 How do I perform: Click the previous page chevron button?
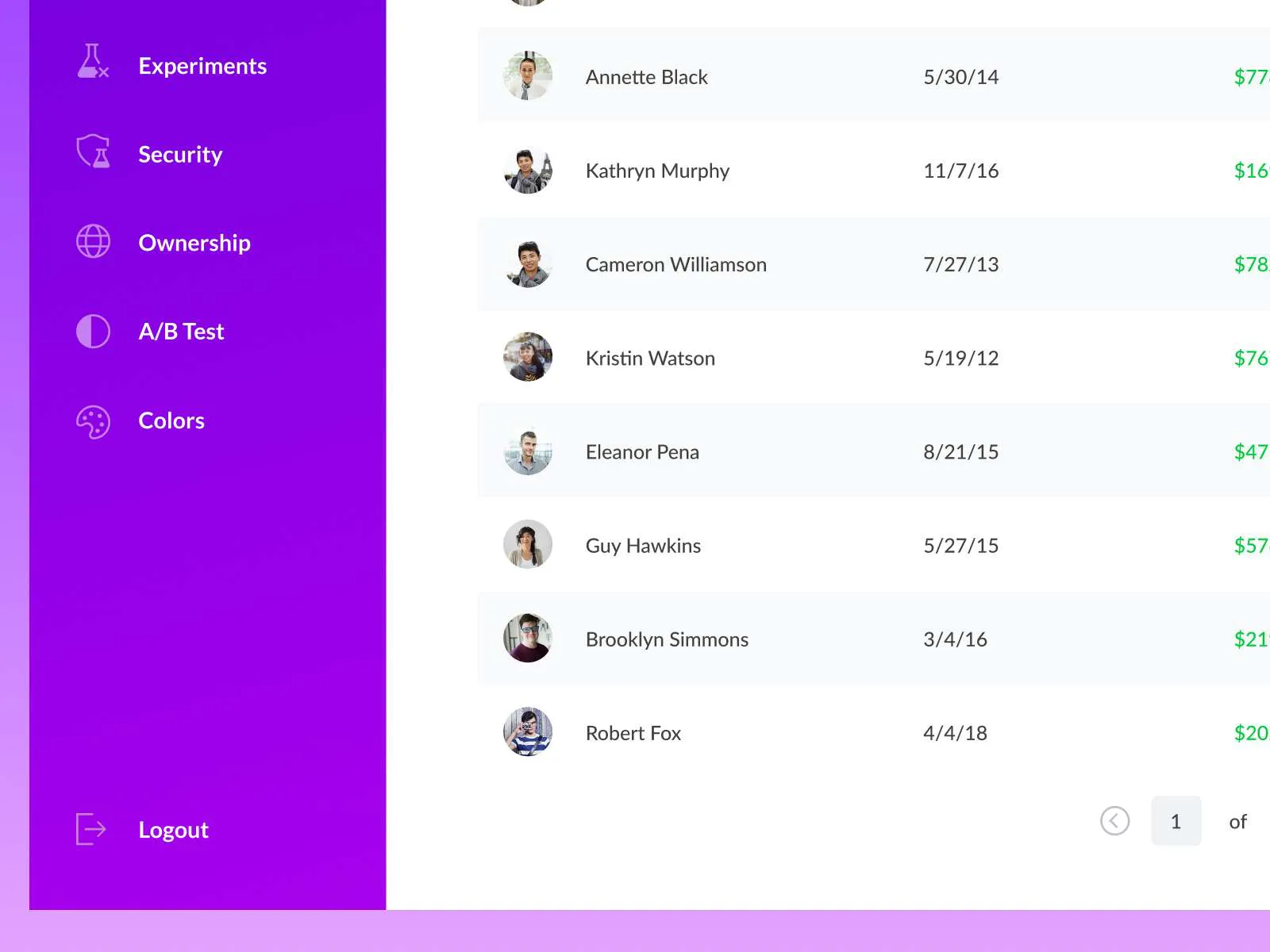pyautogui.click(x=1115, y=821)
